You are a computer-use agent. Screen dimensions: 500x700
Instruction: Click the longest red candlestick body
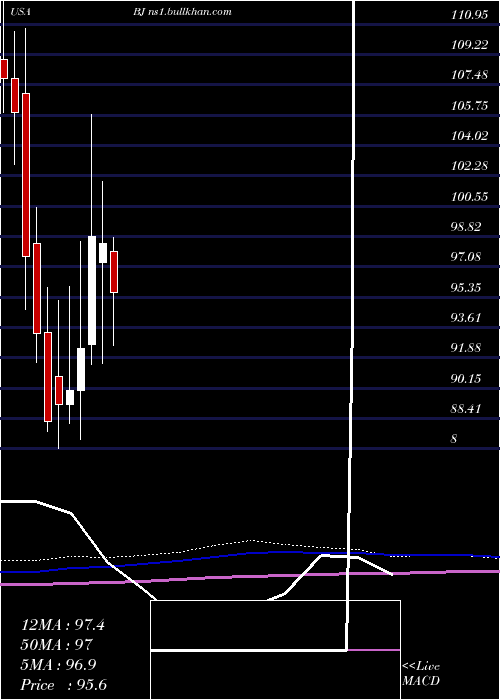point(26,175)
